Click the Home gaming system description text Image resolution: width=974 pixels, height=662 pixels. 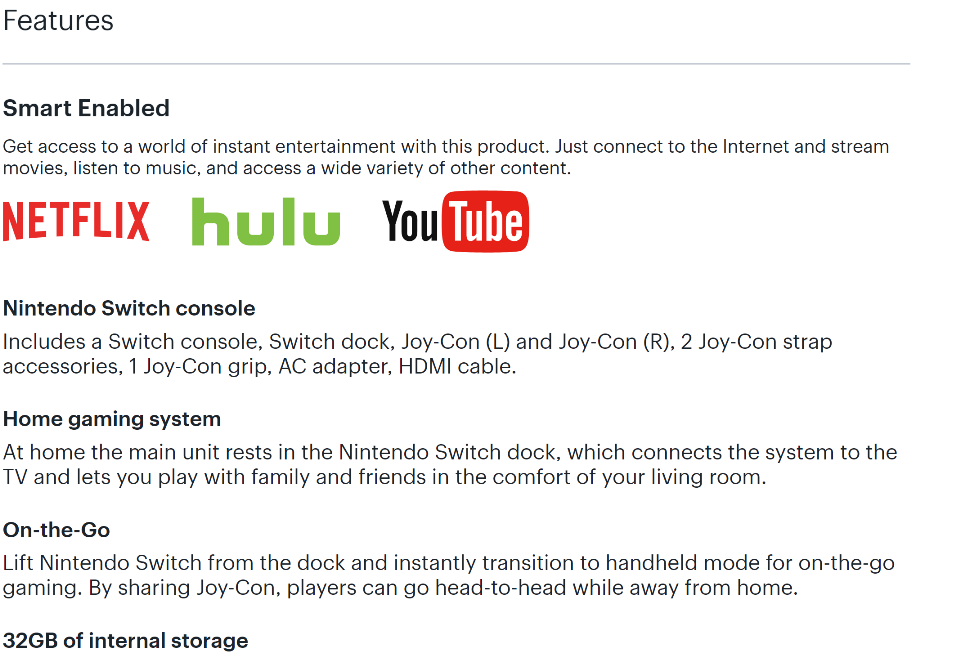[450, 465]
